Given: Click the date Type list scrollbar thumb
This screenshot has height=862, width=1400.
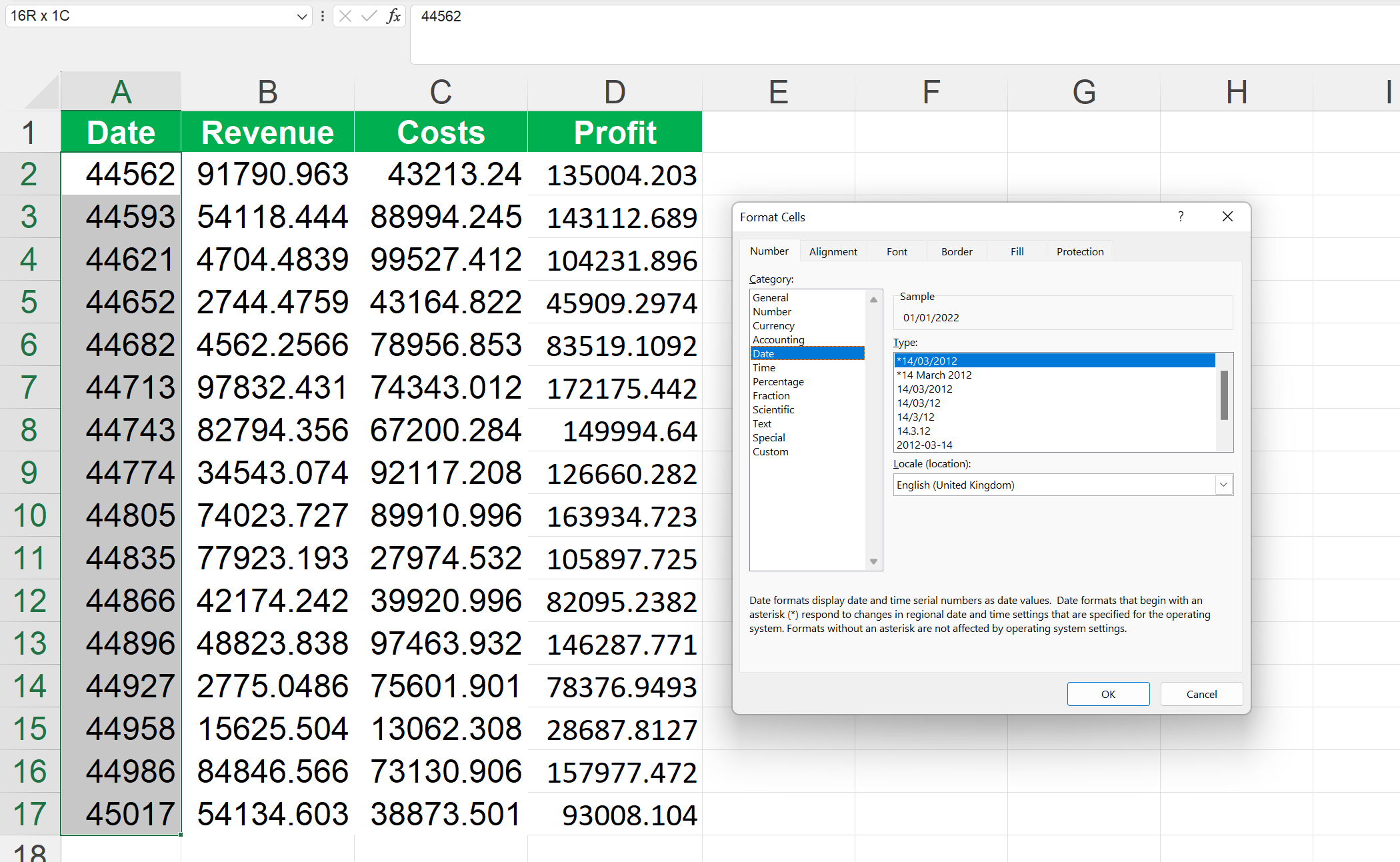Looking at the screenshot, I should [x=1224, y=395].
